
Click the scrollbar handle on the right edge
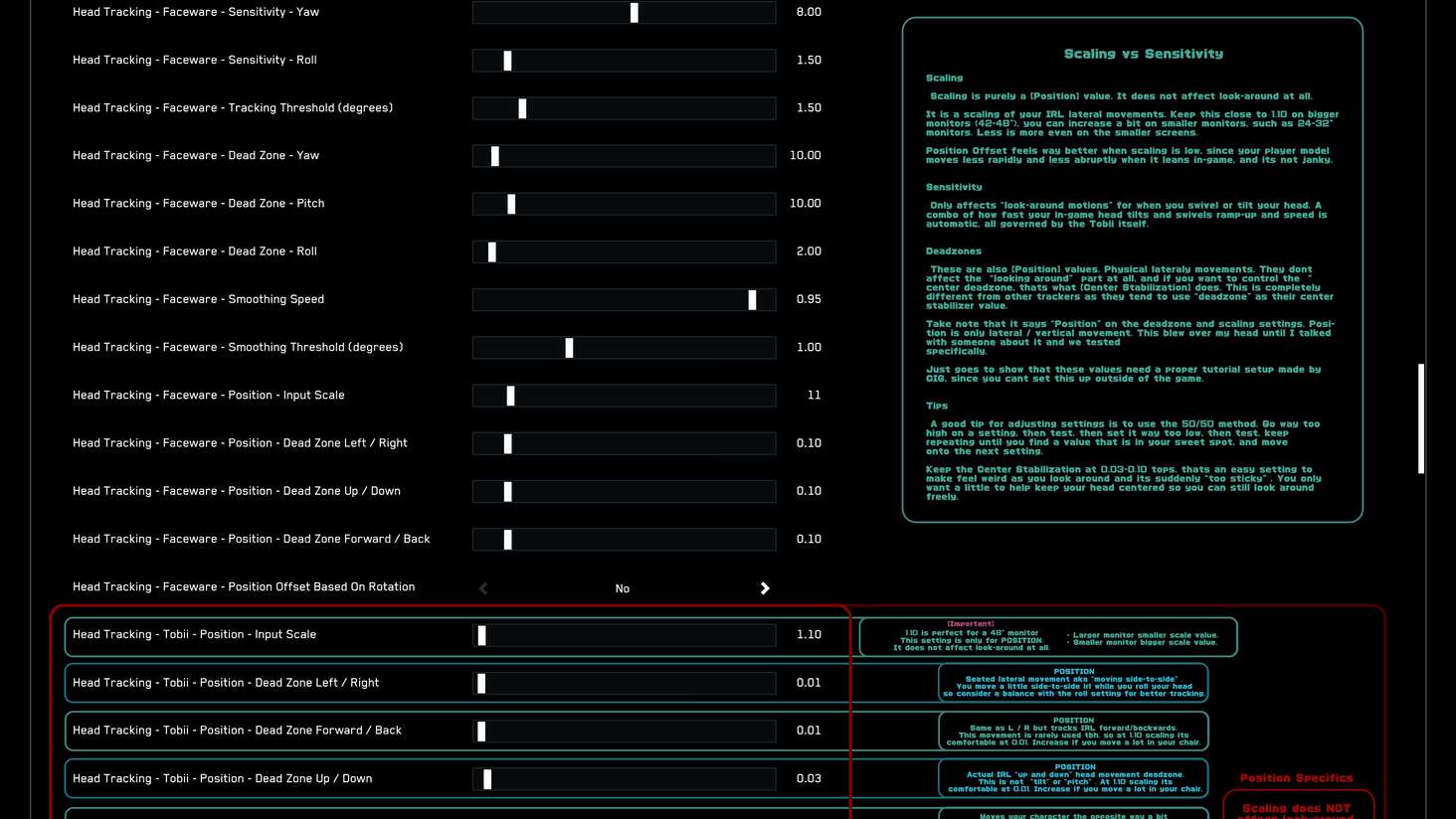1420,417
